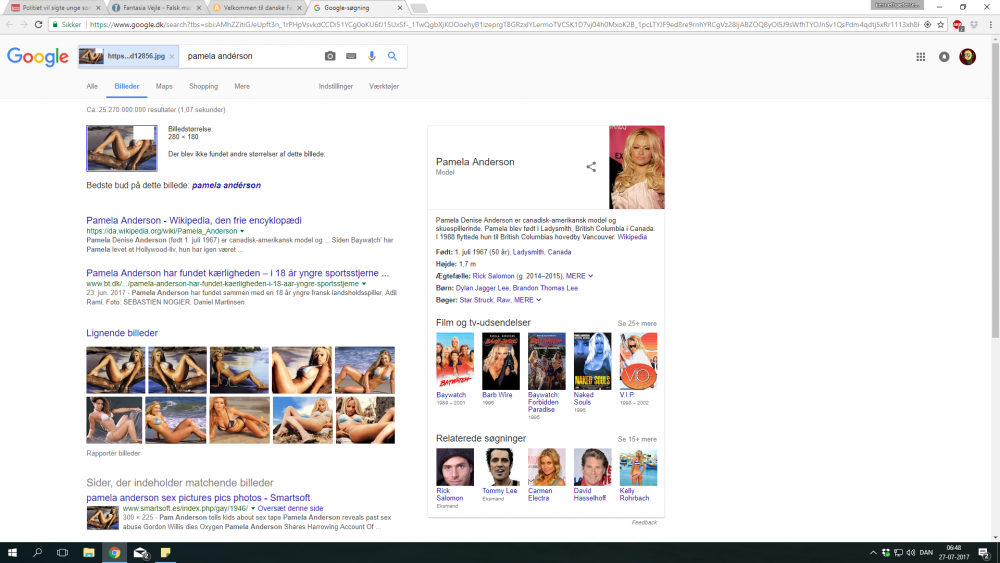Image resolution: width=1000 pixels, height=563 pixels.
Task: Click the red extension icon in toolbar
Action: coord(957,25)
